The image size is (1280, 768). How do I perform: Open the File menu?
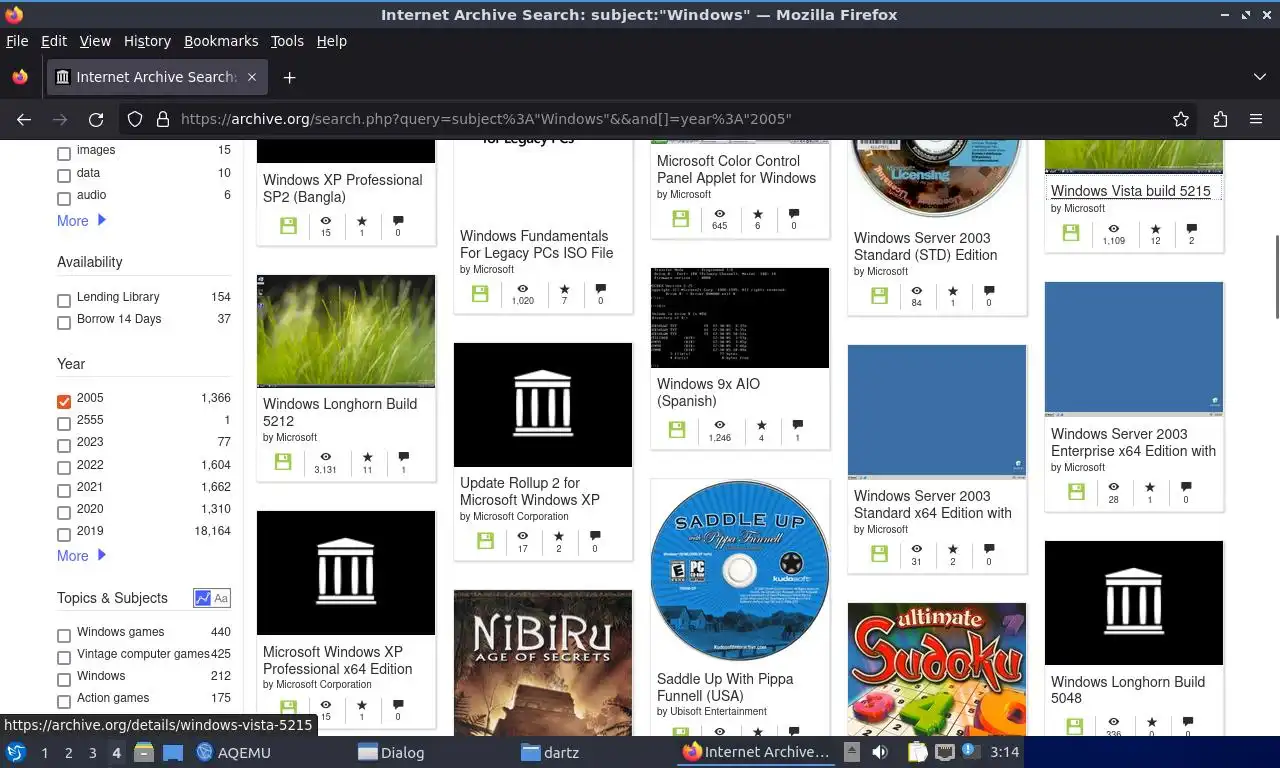[17, 41]
